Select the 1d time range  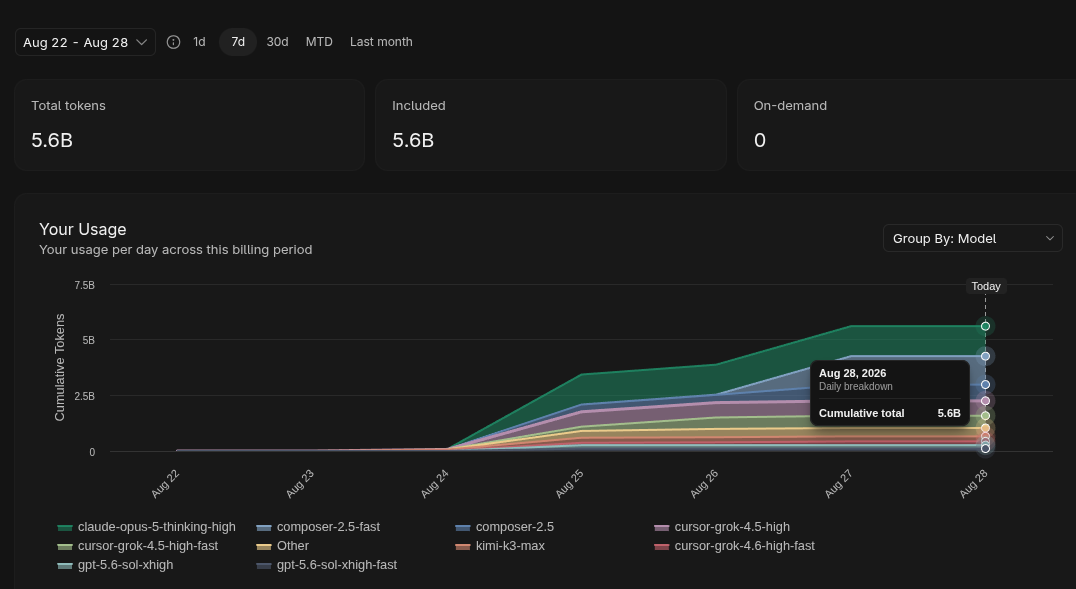(199, 42)
